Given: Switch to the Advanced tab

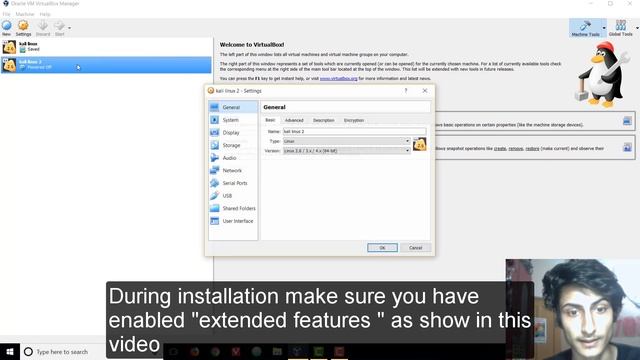Looking at the screenshot, I should click(x=294, y=120).
